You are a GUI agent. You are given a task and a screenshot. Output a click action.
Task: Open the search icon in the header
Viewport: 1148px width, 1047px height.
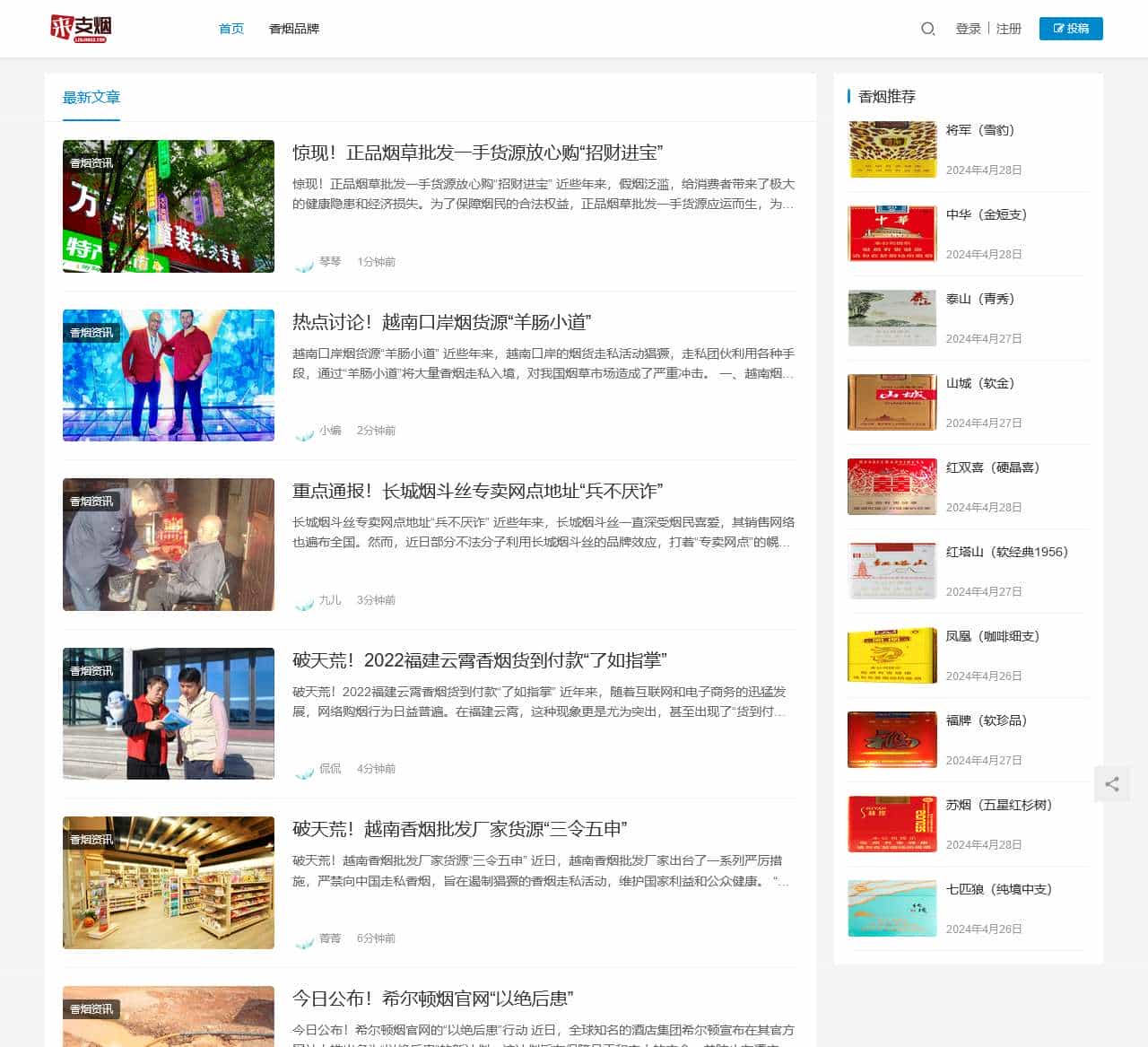928,29
